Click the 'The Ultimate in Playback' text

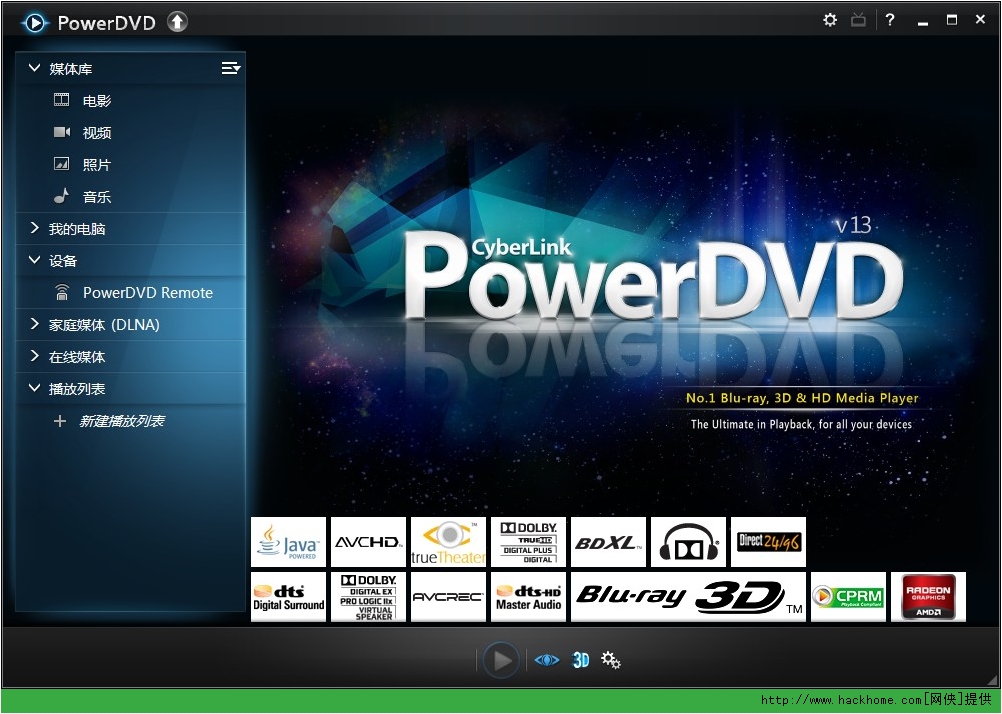coord(801,424)
